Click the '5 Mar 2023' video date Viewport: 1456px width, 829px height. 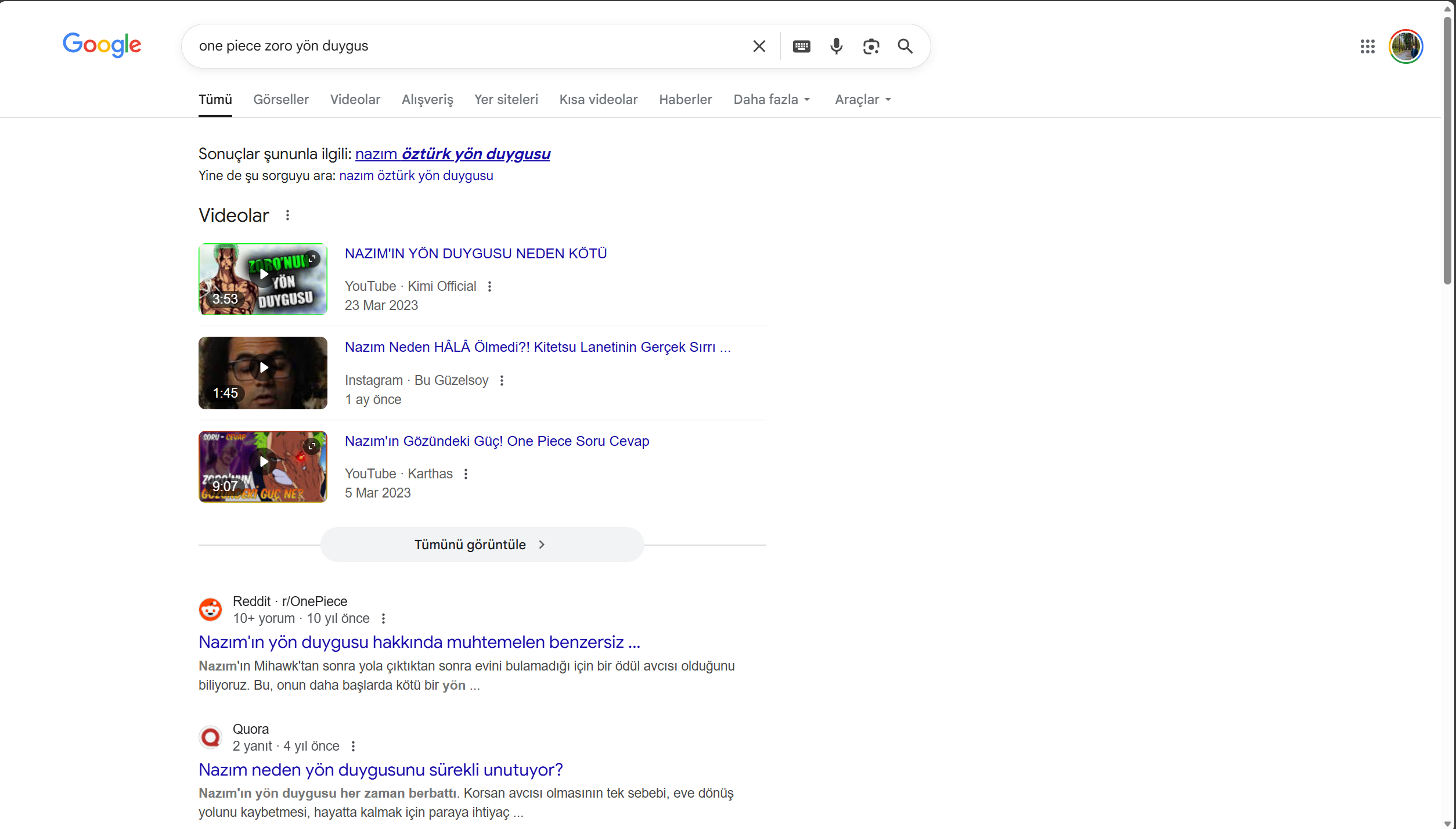pyautogui.click(x=378, y=493)
